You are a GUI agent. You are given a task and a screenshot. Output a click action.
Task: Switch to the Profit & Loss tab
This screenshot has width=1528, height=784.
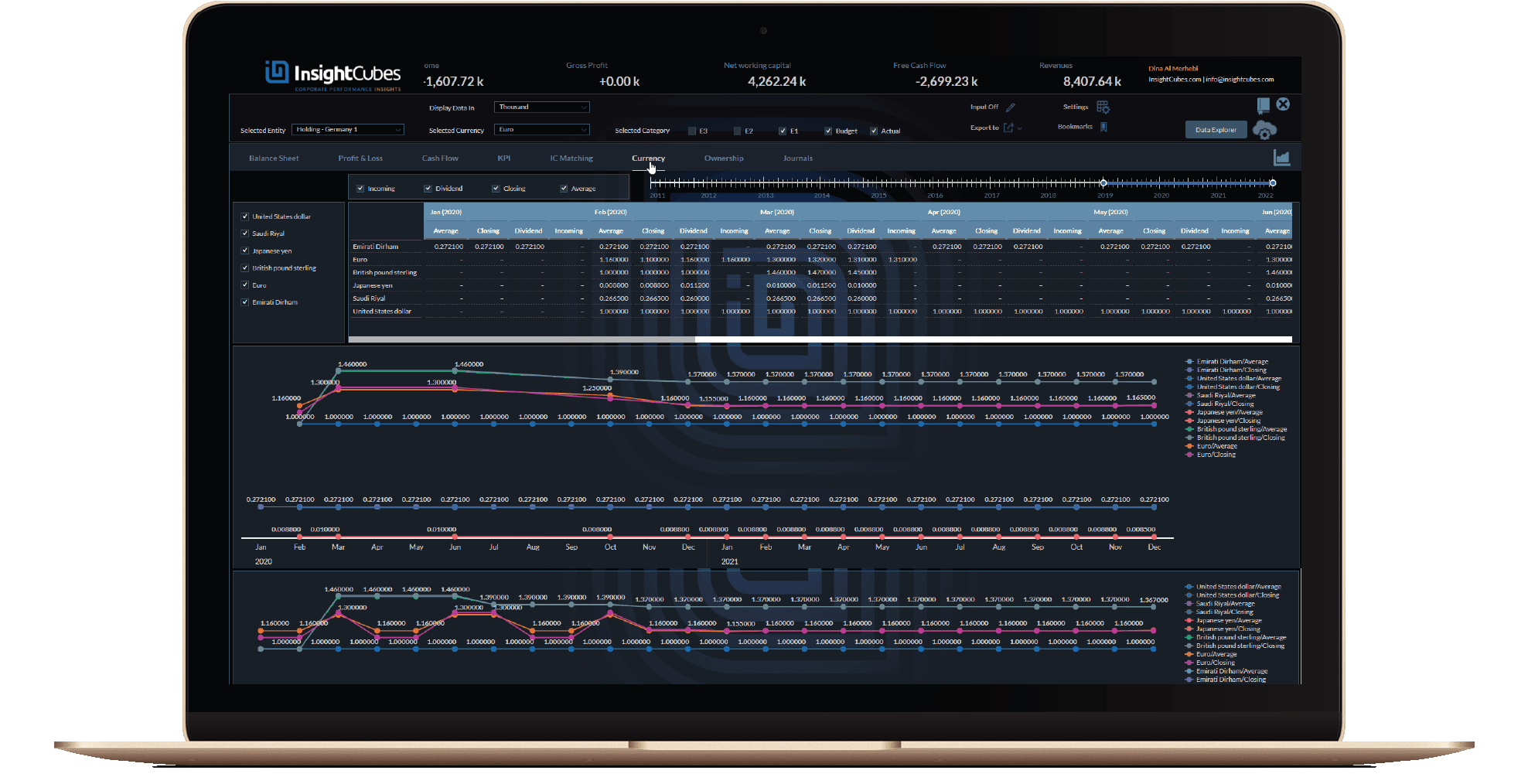coord(360,159)
